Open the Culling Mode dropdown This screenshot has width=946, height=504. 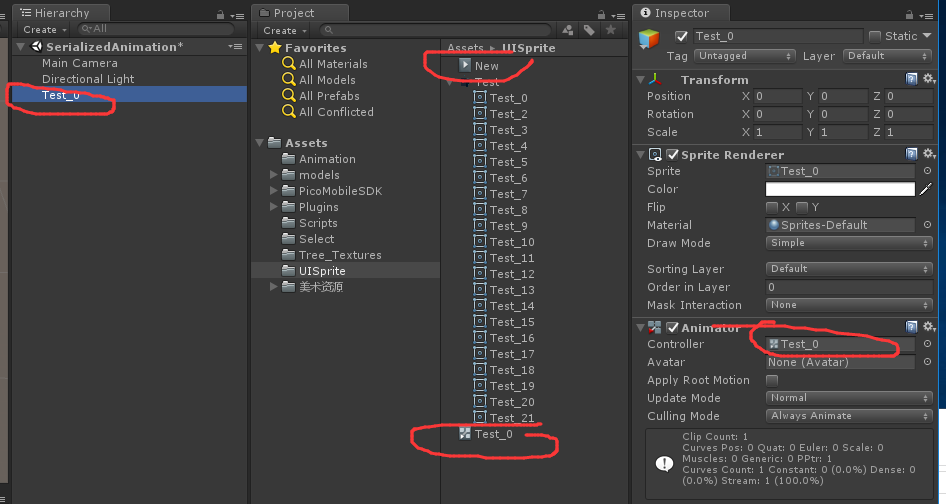pyautogui.click(x=849, y=416)
